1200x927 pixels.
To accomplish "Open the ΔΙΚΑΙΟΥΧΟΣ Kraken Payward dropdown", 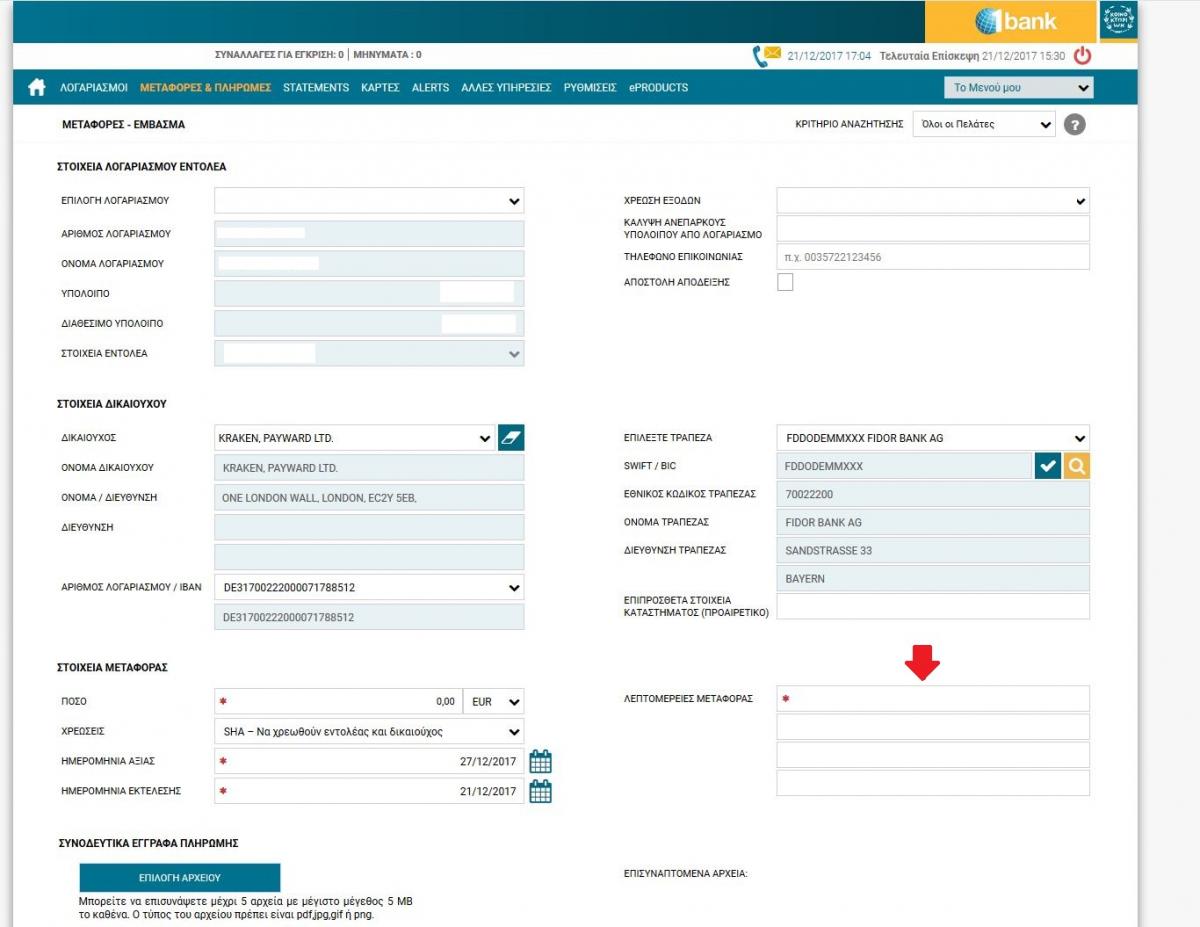I will [x=355, y=438].
